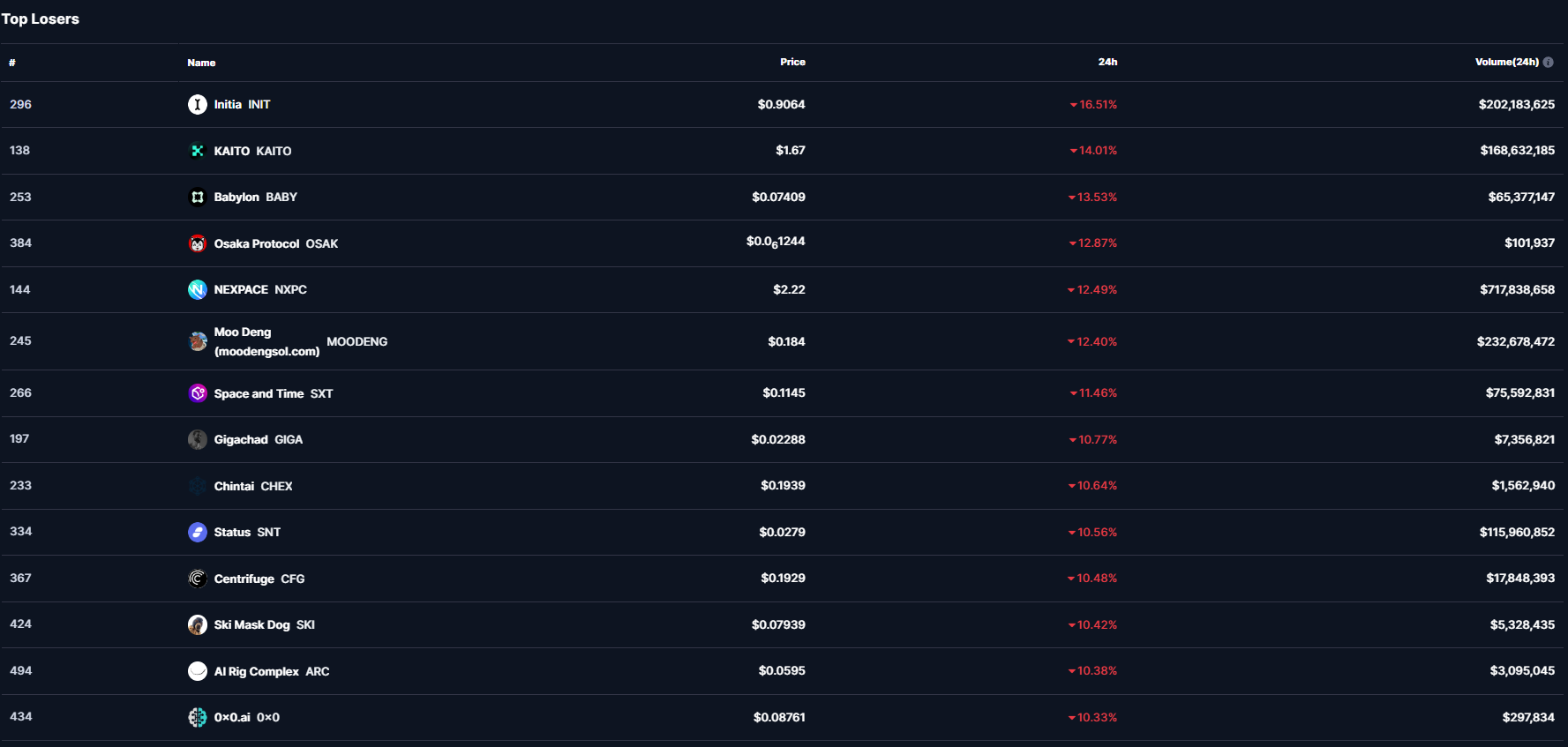Screen dimensions: 1568x747
Task: Click the 0x0.ai brain logo icon
Action: click(198, 717)
